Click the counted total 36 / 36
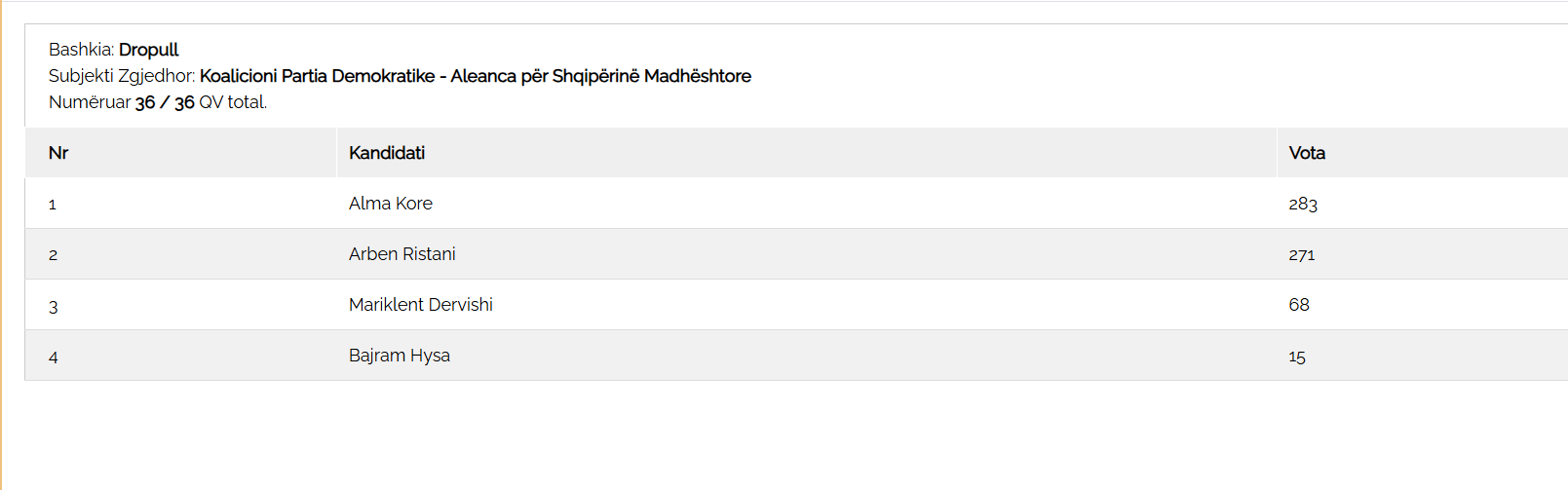Screen dimensions: 1568x490 165,102
